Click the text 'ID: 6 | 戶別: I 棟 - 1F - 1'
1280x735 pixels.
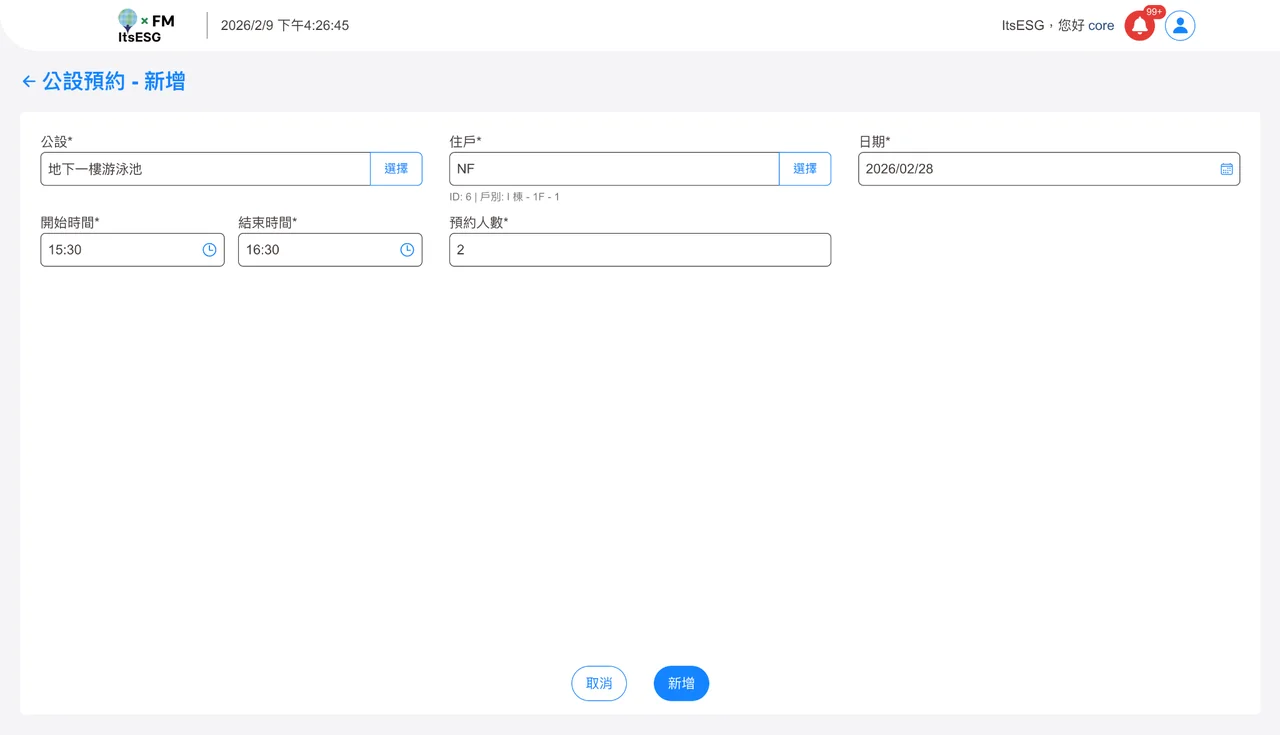pos(504,197)
